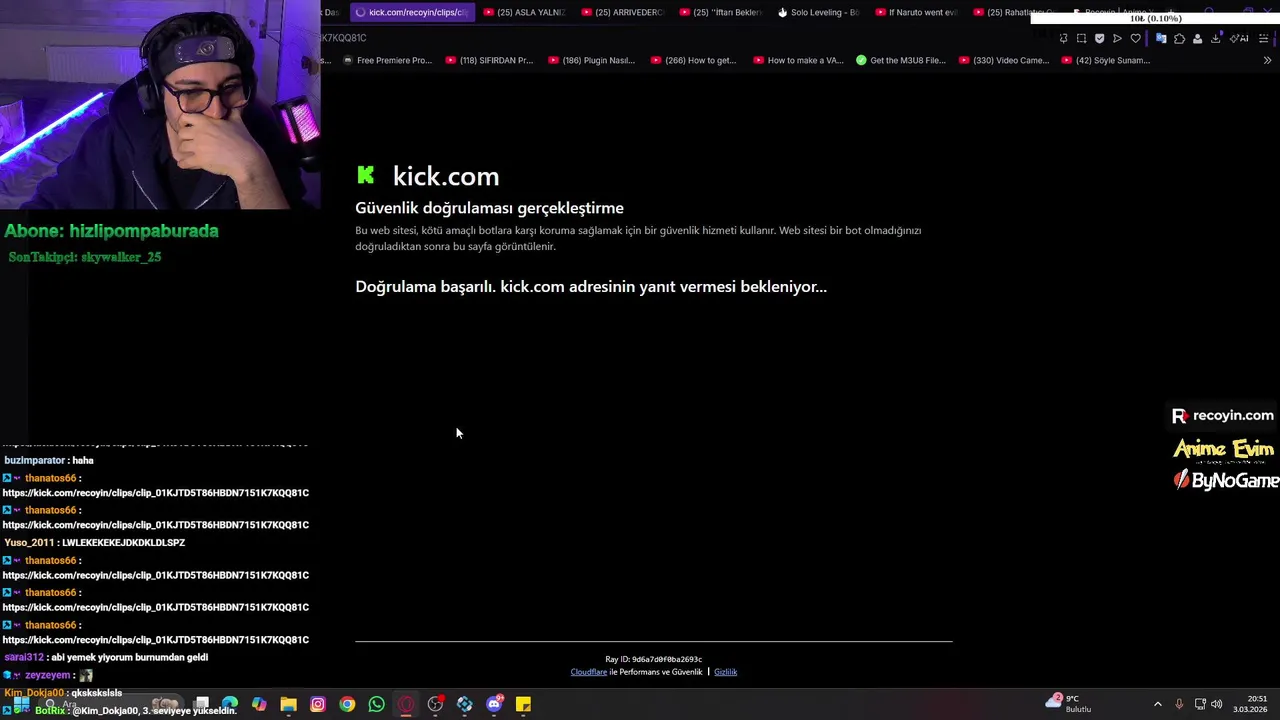This screenshot has height=720, width=1280.
Task: Click the pin icon in the browser toolbar
Action: coord(1063,38)
